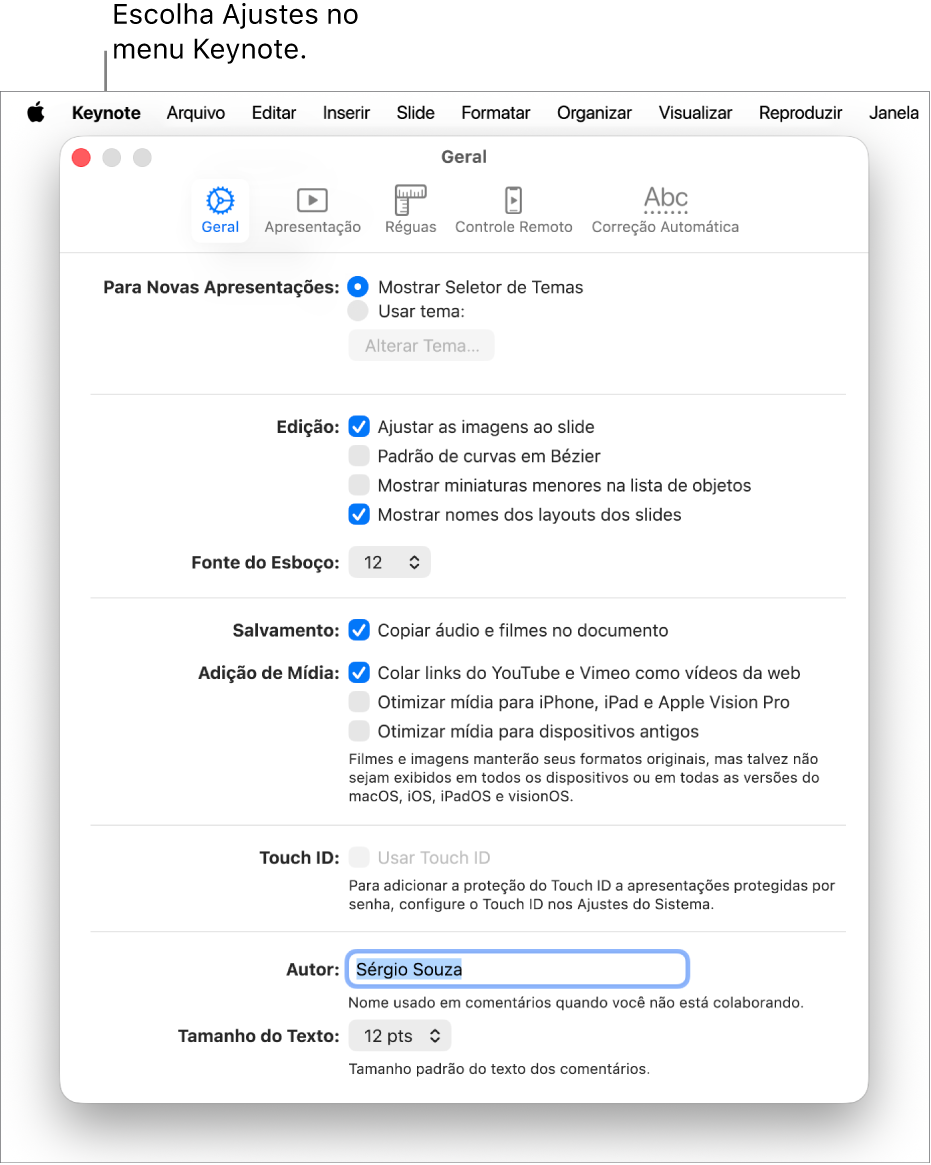Screen dimensions: 931x1165
Task: Open the Inserir menu
Action: click(x=346, y=113)
